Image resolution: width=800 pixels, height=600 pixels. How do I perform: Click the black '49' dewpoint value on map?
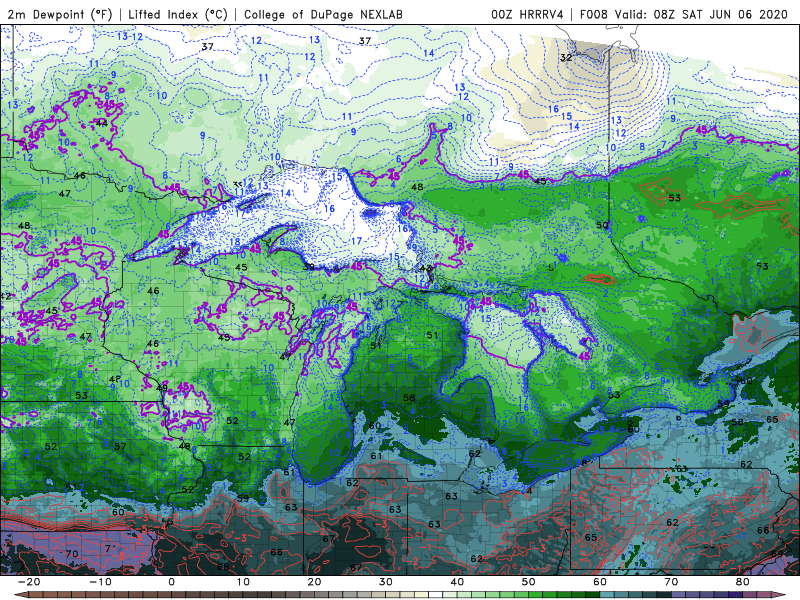pos(162,388)
